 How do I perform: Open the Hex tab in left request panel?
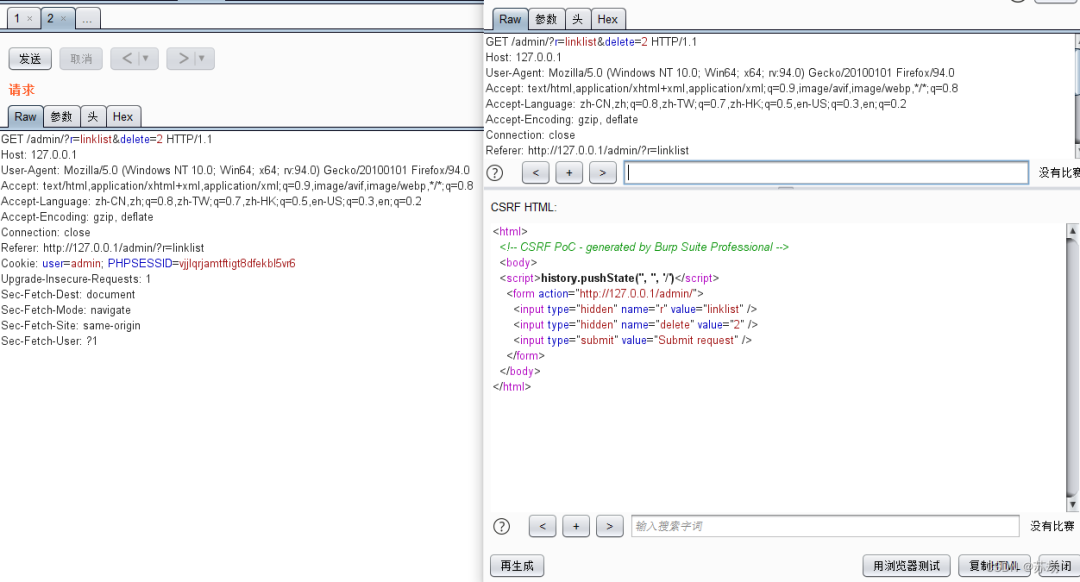point(123,116)
